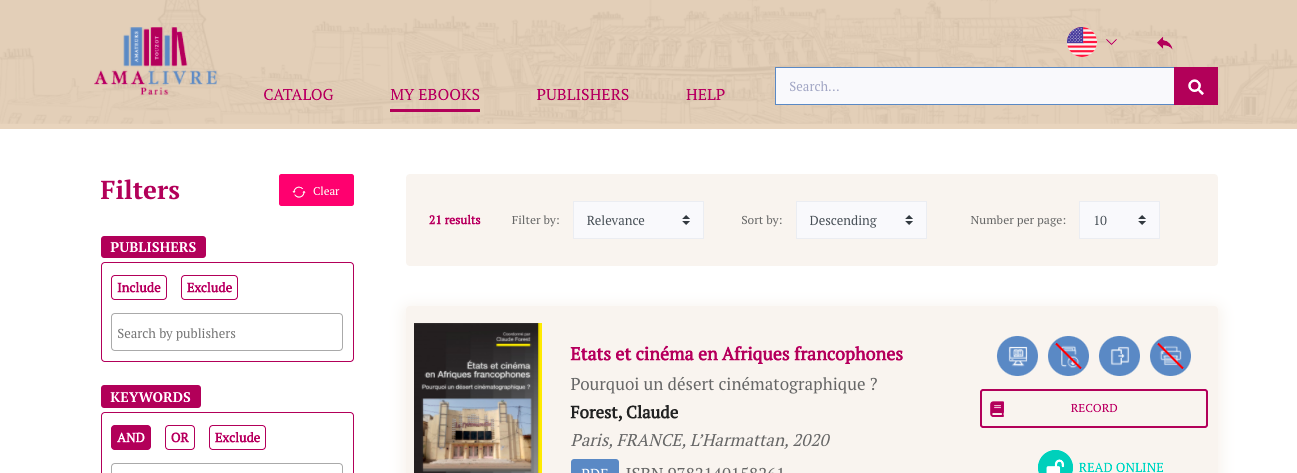
Task: Click the back arrow icon in header
Action: [1164, 43]
